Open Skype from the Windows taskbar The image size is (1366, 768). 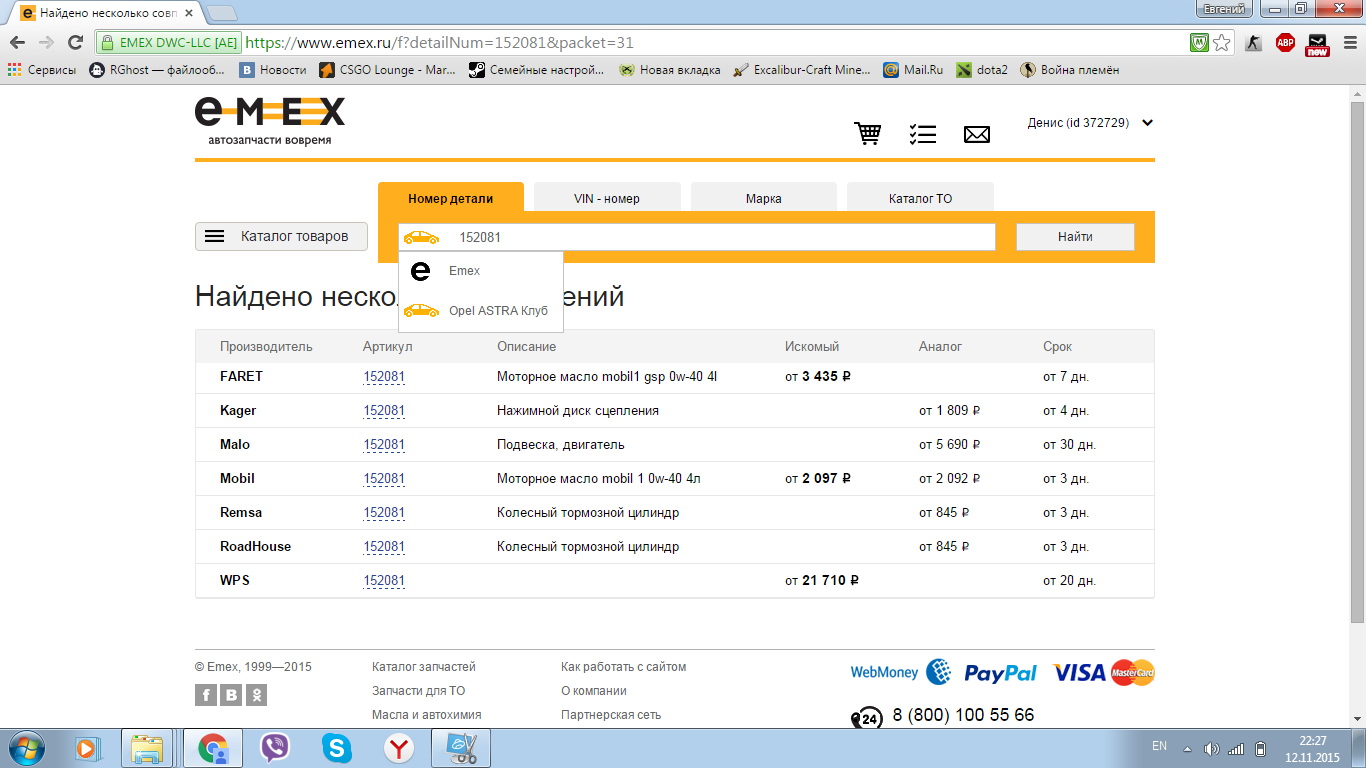337,748
